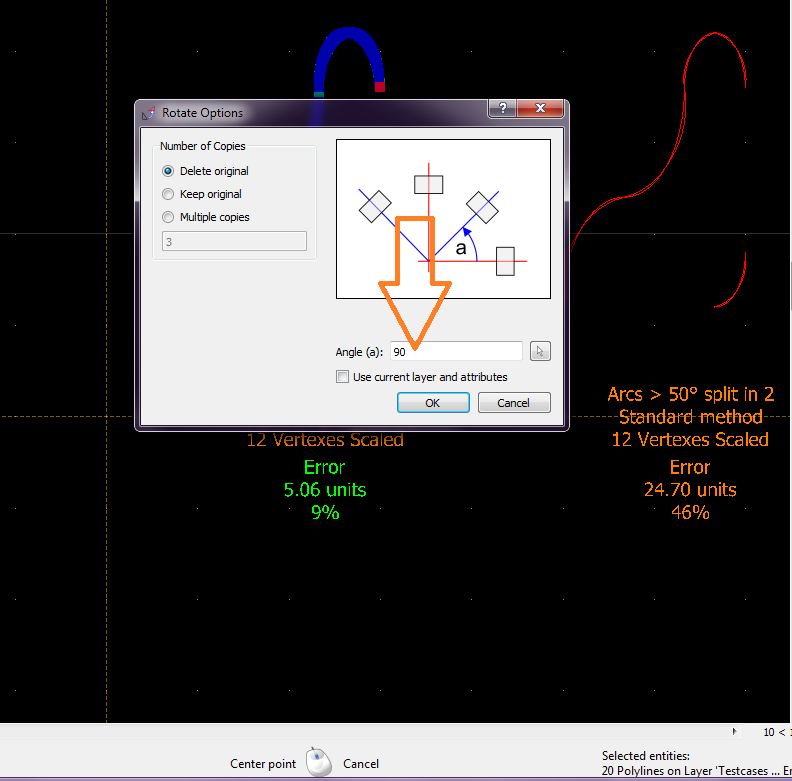Click the Angle (a) input field
The width and height of the screenshot is (792, 781).
[x=455, y=351]
